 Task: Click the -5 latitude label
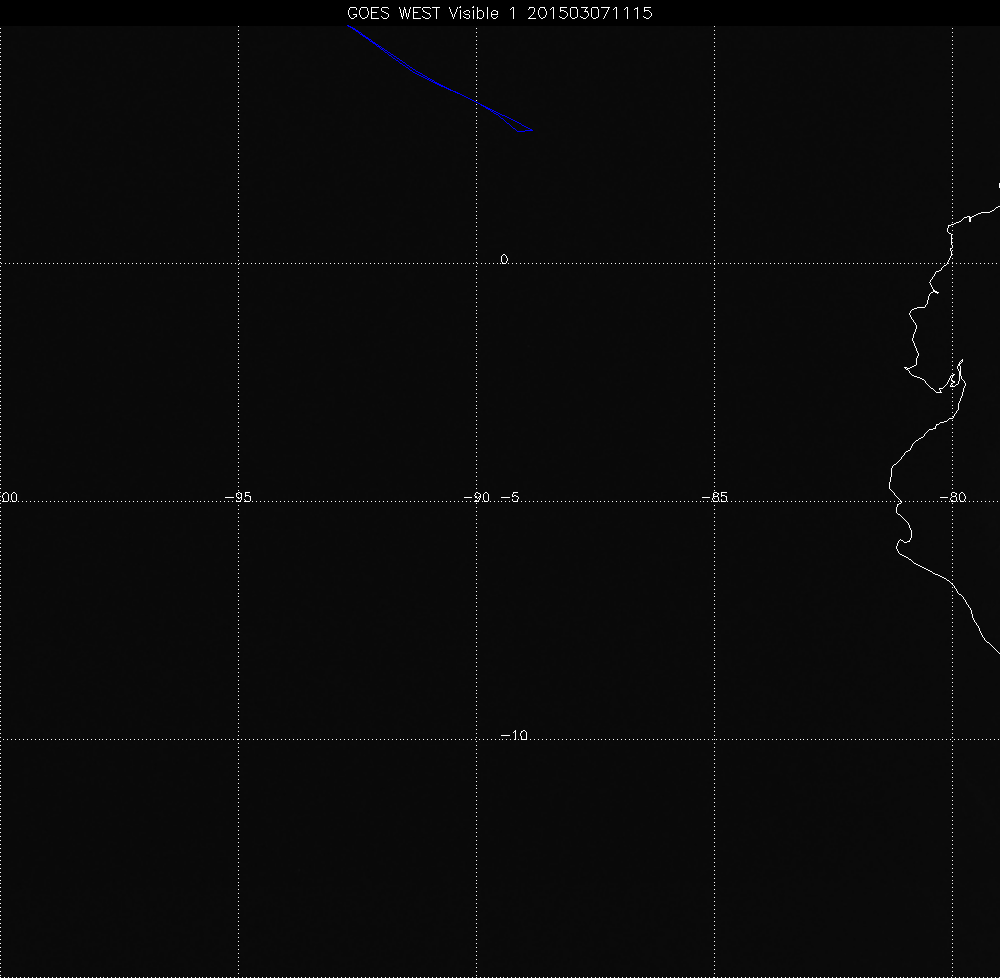[x=509, y=497]
